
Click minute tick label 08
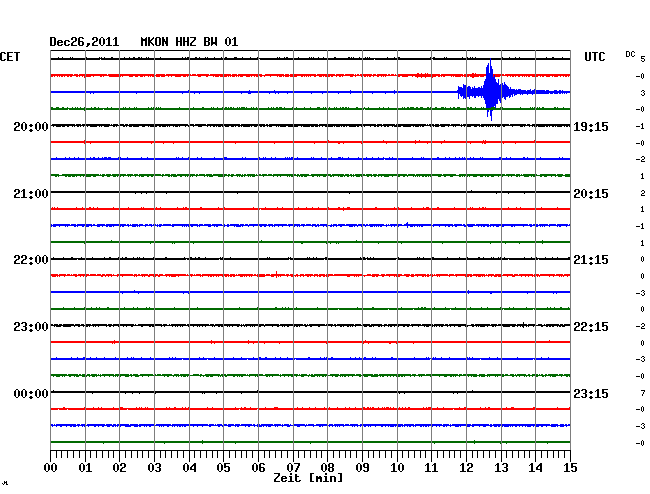point(327,468)
